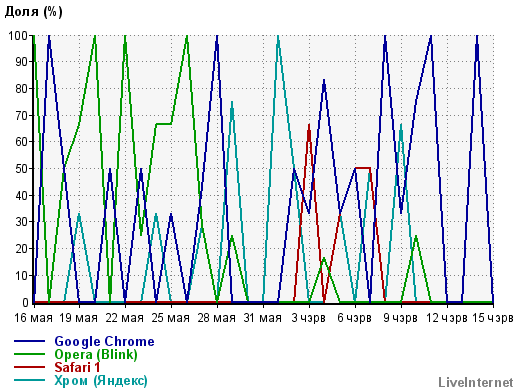The width and height of the screenshot is (520, 392).
Task: Click the Хром (Яндекс) legend label
Action: pos(101,380)
